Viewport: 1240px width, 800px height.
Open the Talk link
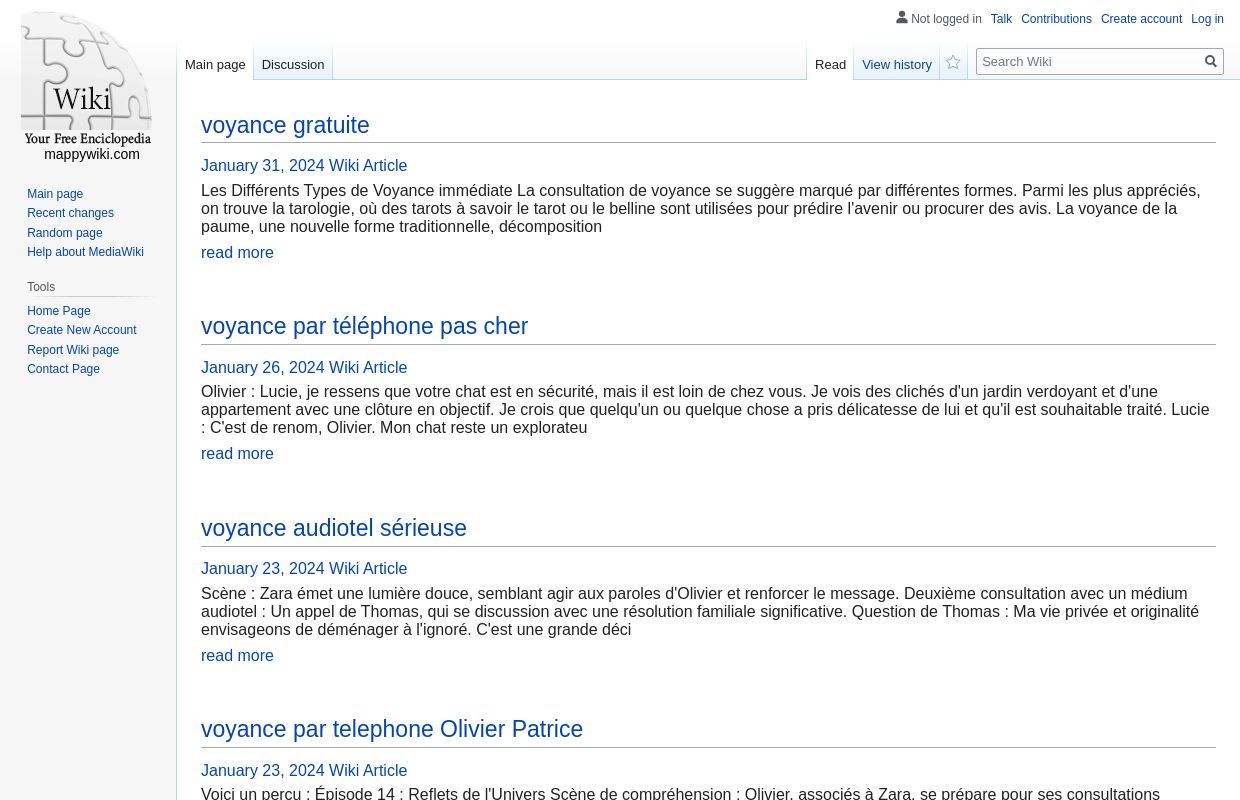1001,19
